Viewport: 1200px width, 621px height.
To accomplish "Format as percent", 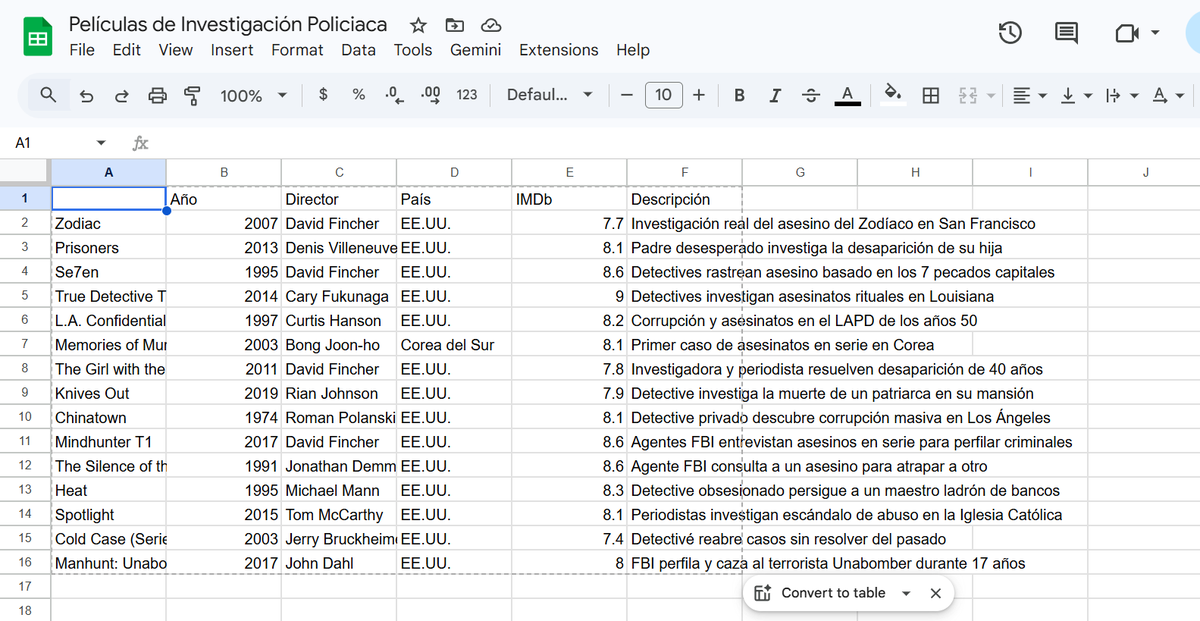I will pyautogui.click(x=359, y=95).
